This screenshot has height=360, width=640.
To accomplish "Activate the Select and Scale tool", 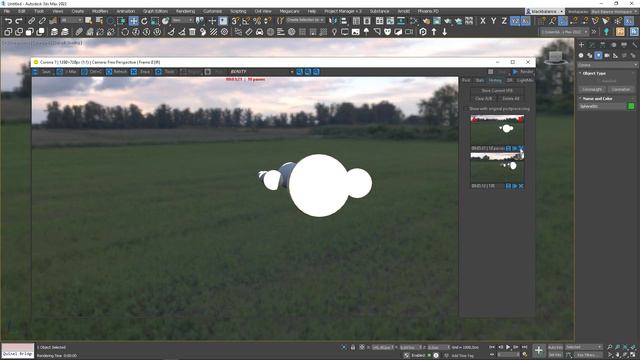I will [155, 21].
